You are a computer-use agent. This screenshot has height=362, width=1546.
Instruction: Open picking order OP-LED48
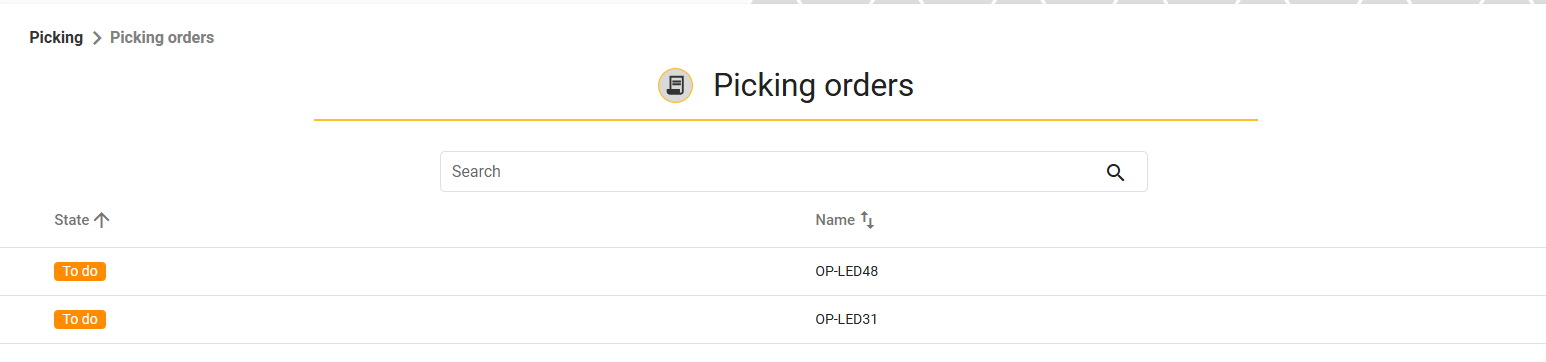tap(847, 271)
